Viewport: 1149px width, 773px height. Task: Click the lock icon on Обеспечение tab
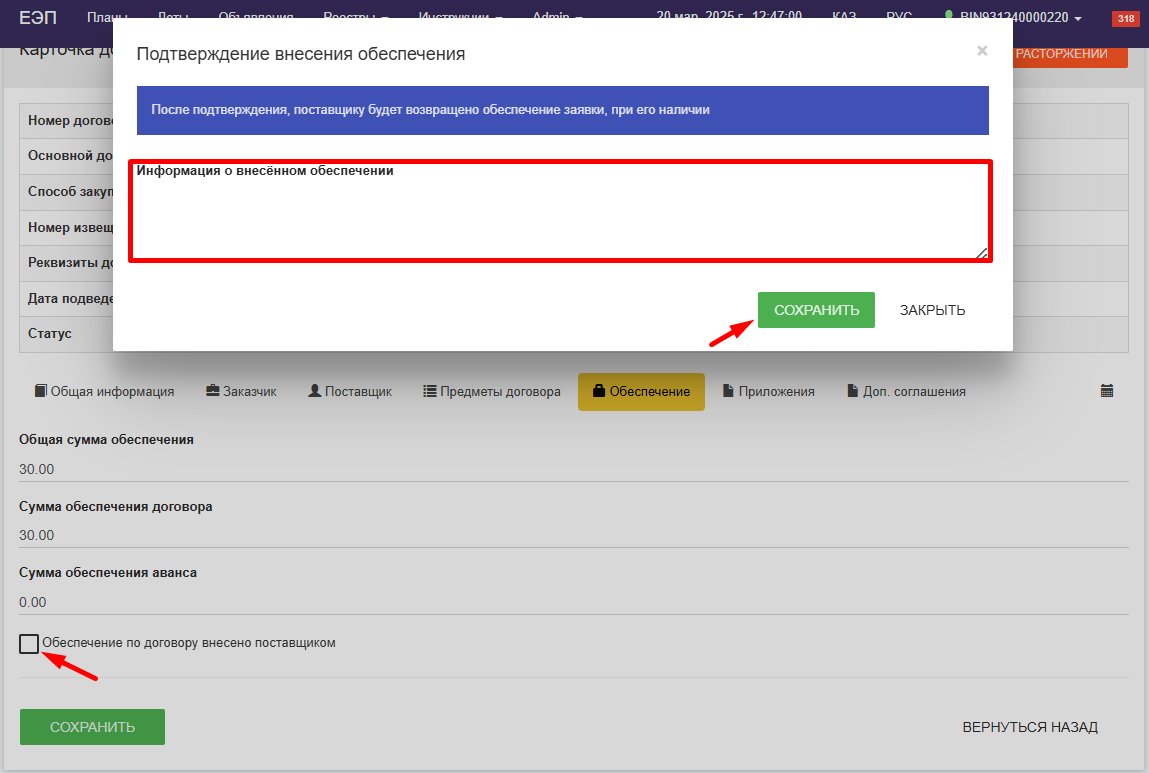tap(599, 392)
